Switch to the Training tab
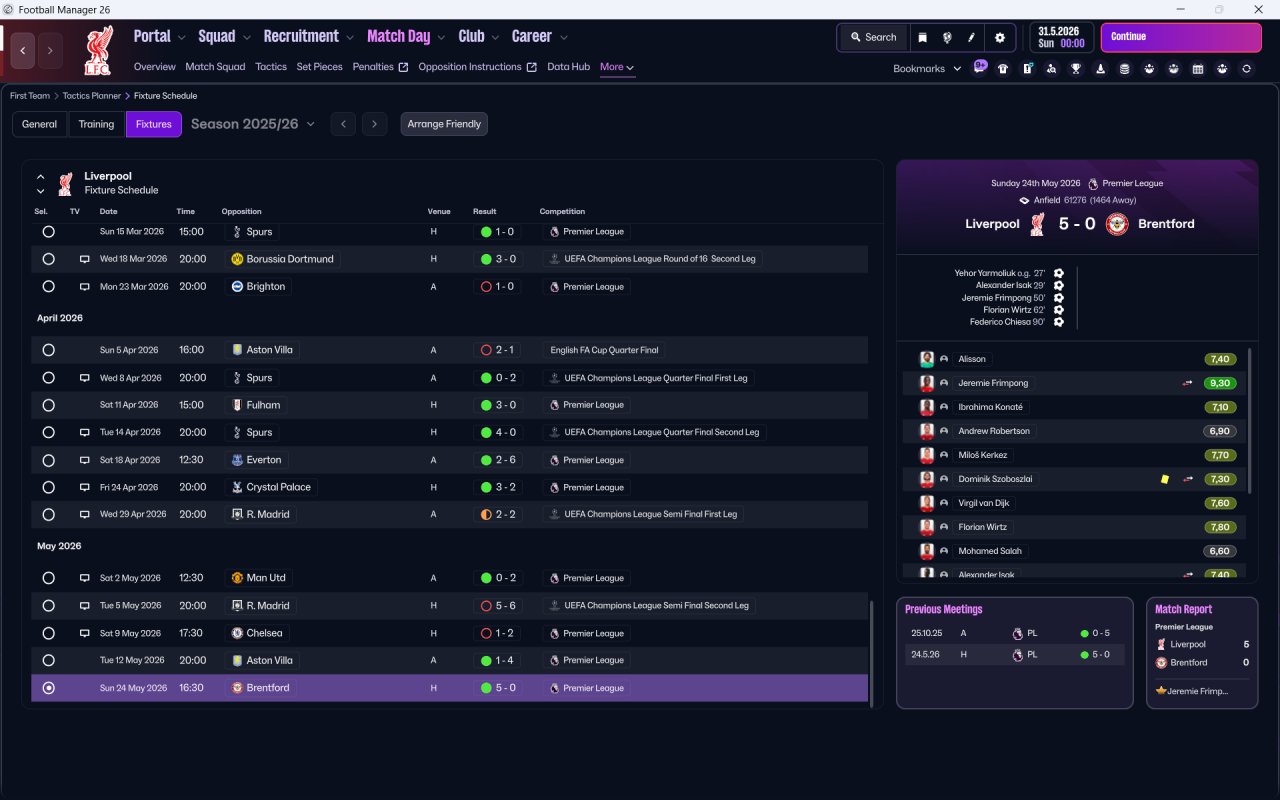This screenshot has height=800, width=1280. (x=96, y=124)
